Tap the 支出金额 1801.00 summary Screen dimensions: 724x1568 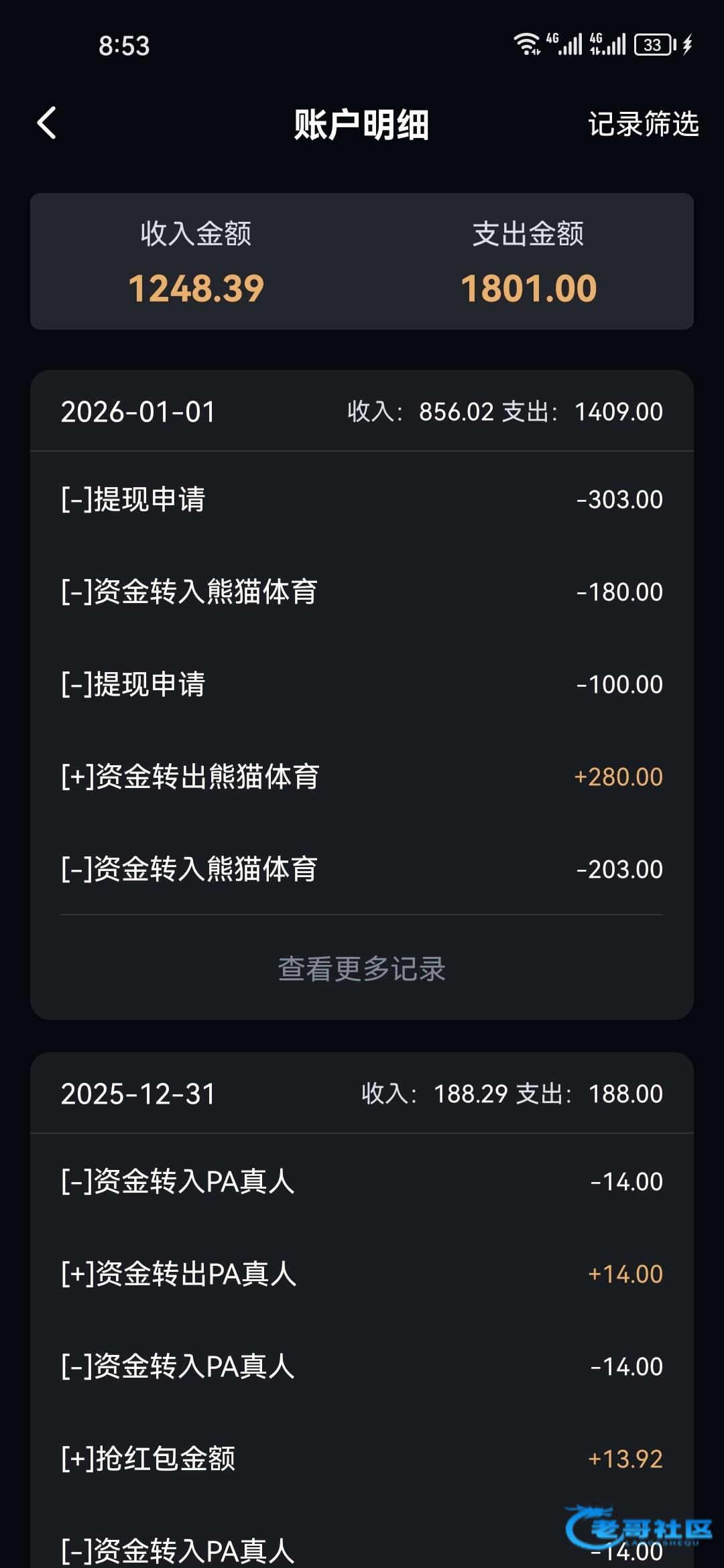pos(528,263)
